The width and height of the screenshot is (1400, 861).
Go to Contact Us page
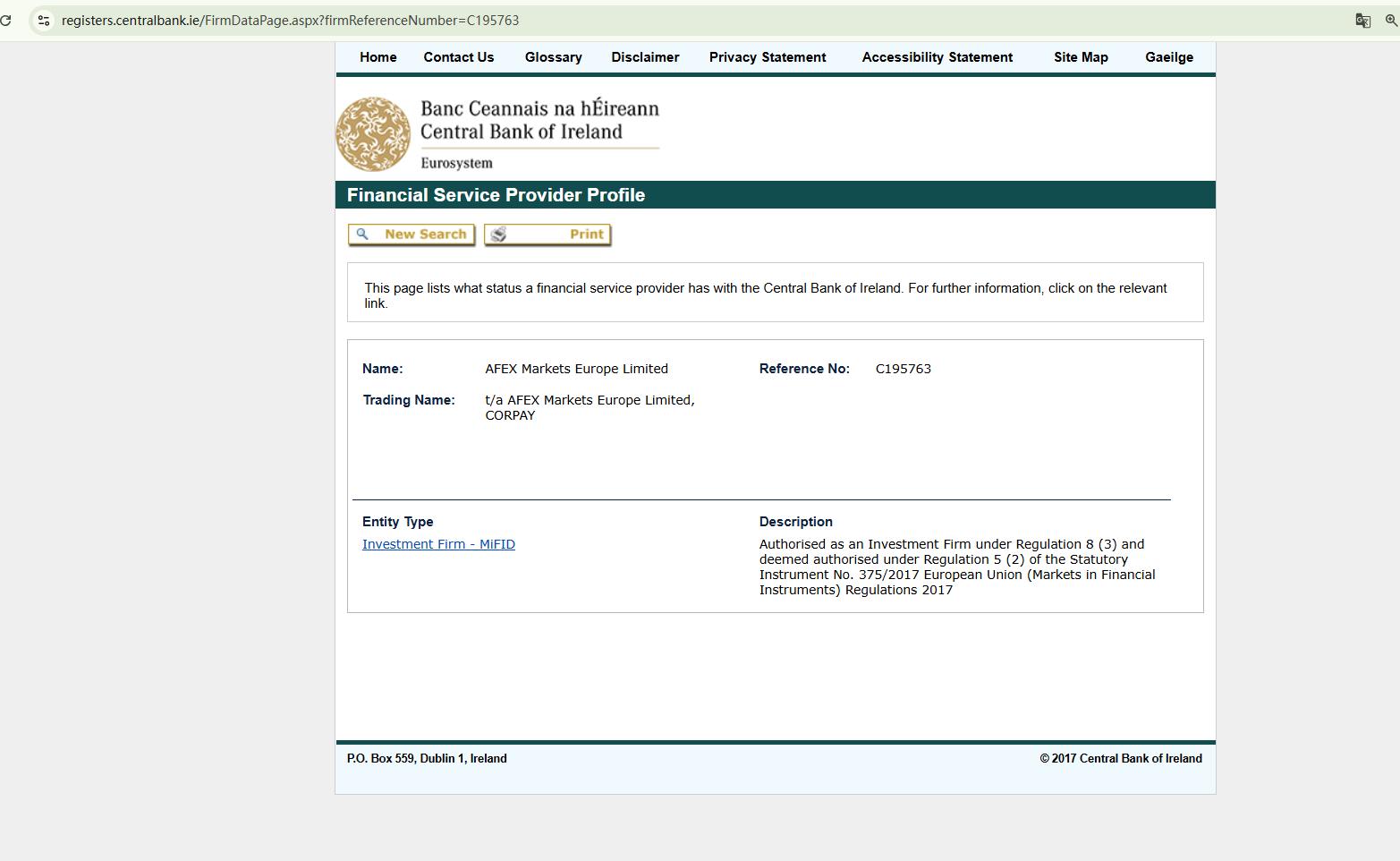pyautogui.click(x=459, y=57)
